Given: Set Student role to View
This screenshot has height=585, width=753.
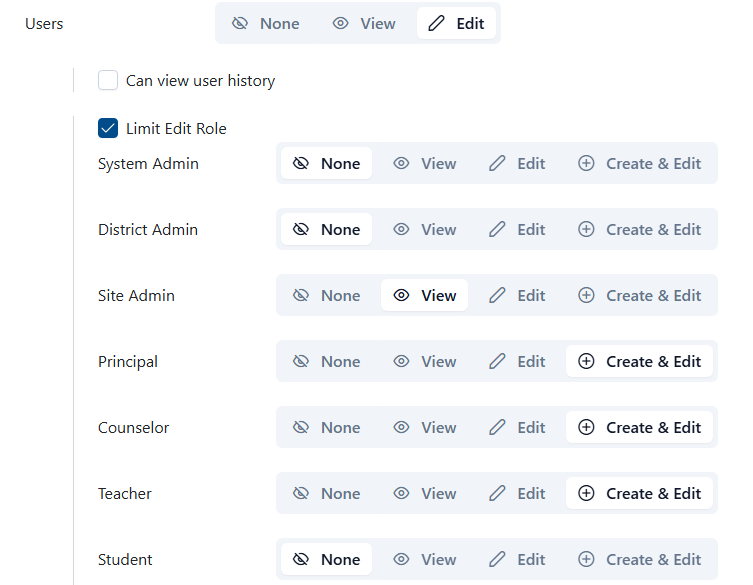Looking at the screenshot, I should coord(424,559).
